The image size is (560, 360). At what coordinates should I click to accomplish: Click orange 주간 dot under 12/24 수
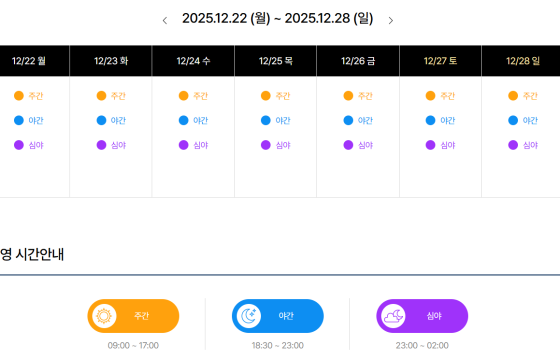click(x=184, y=96)
